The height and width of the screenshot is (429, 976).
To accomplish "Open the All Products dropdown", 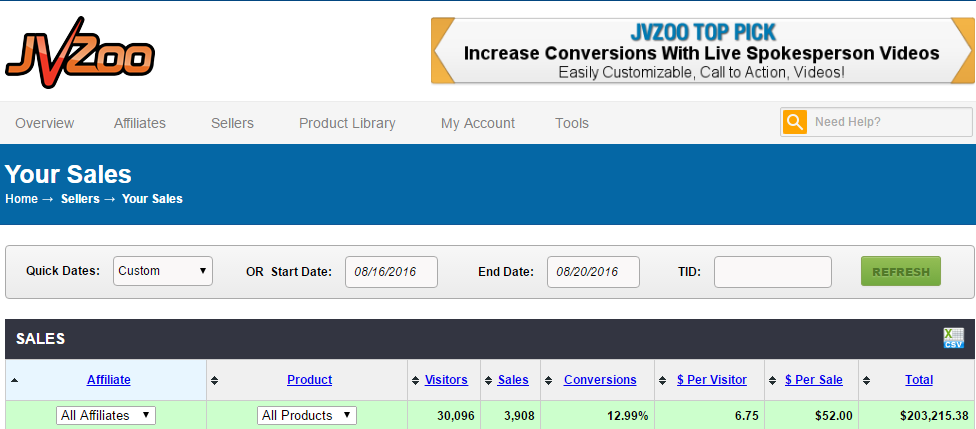I will coord(307,415).
